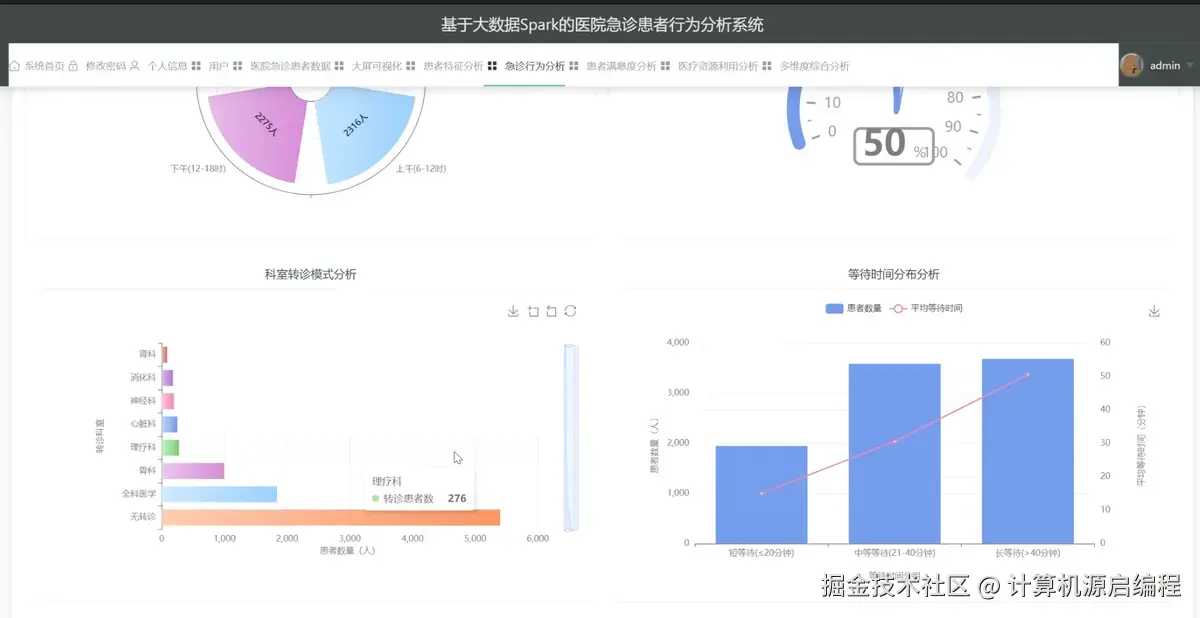
Task: Click the zoom reset icon on the referral chart
Action: (551, 310)
